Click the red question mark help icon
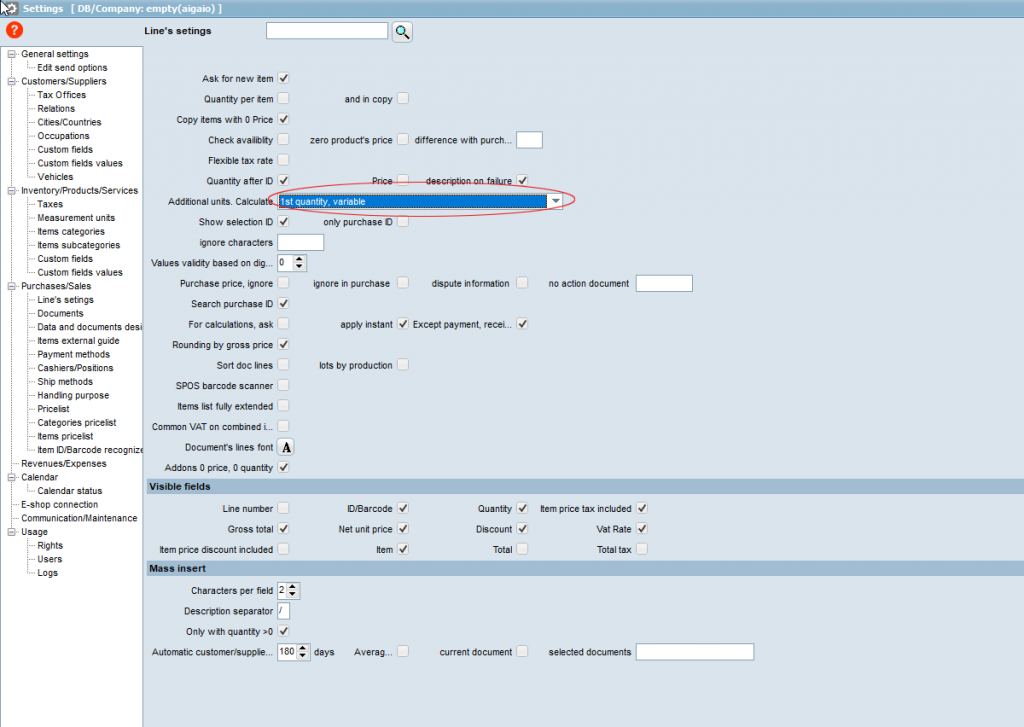The height and width of the screenshot is (727, 1024). [x=14, y=31]
